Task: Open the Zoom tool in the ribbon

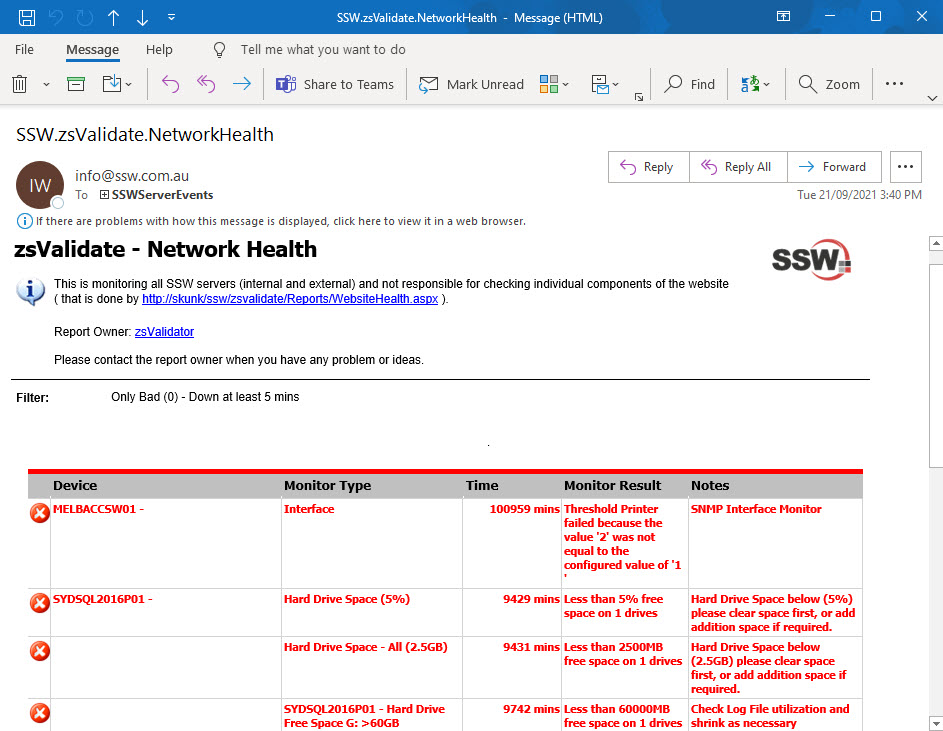Action: pyautogui.click(x=829, y=85)
